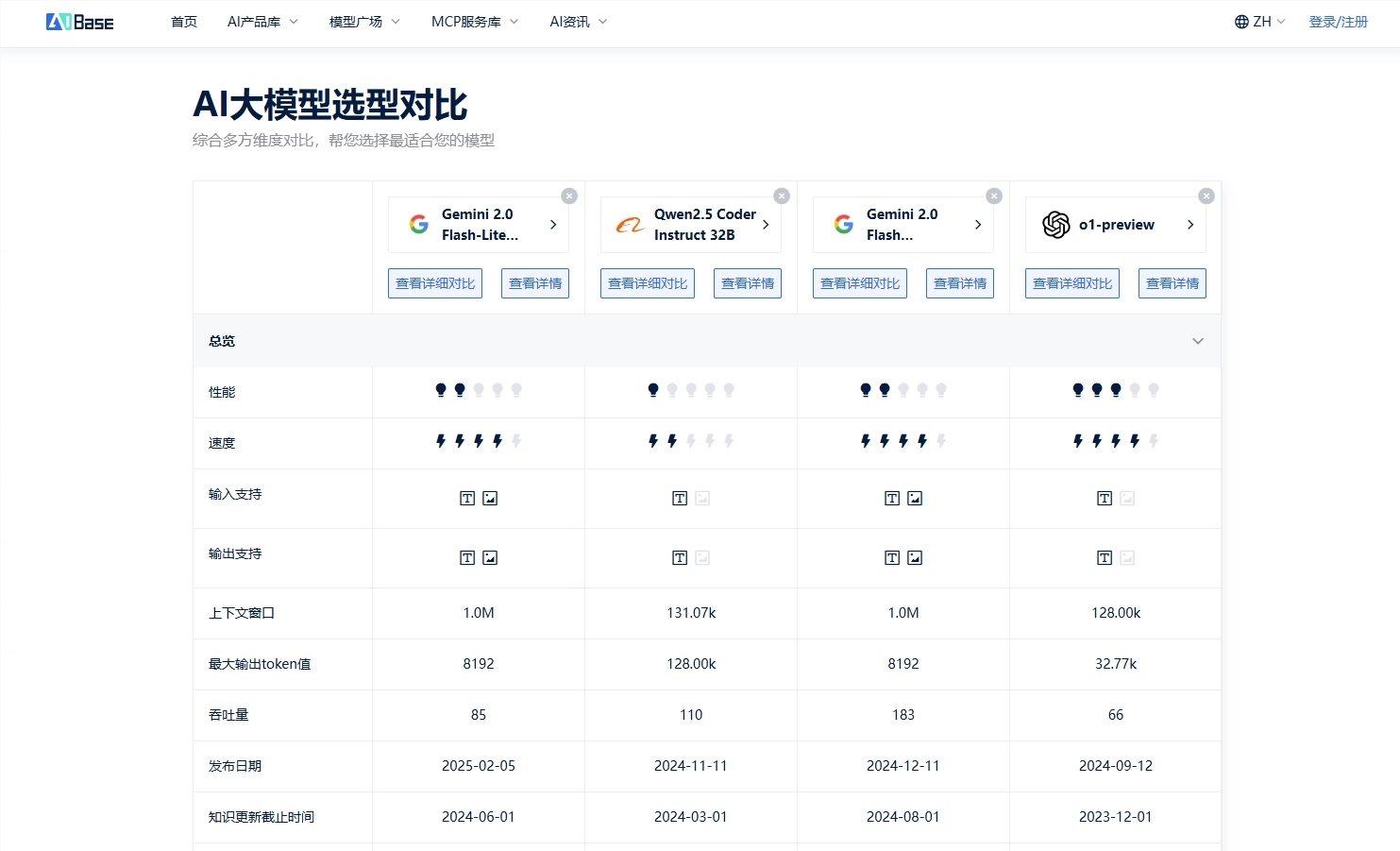This screenshot has height=851, width=1400.
Task: Click knowledge cutoff 2023-12-01
Action: point(1116,817)
